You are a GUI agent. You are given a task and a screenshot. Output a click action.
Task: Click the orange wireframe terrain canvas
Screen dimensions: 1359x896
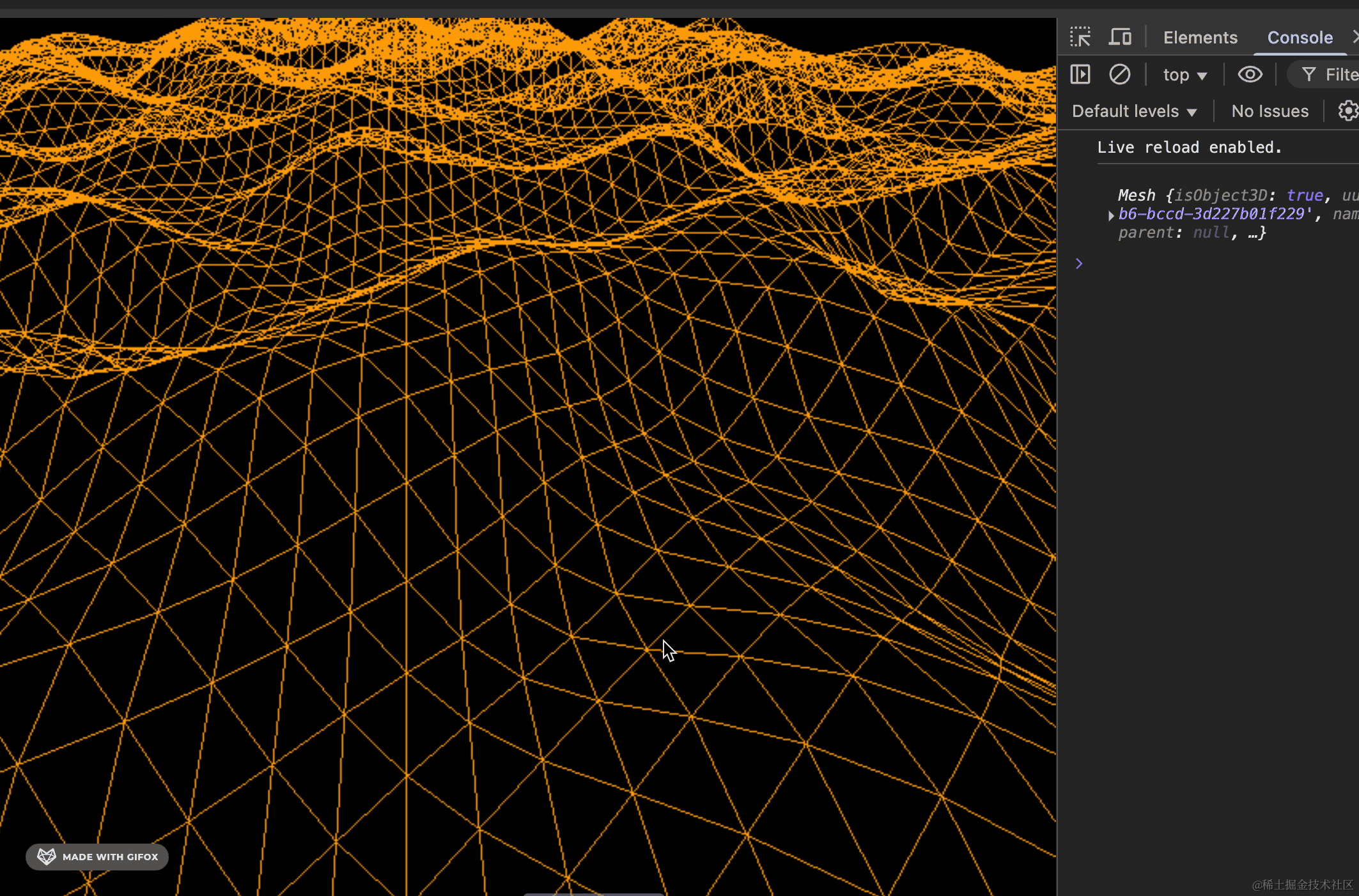528,456
